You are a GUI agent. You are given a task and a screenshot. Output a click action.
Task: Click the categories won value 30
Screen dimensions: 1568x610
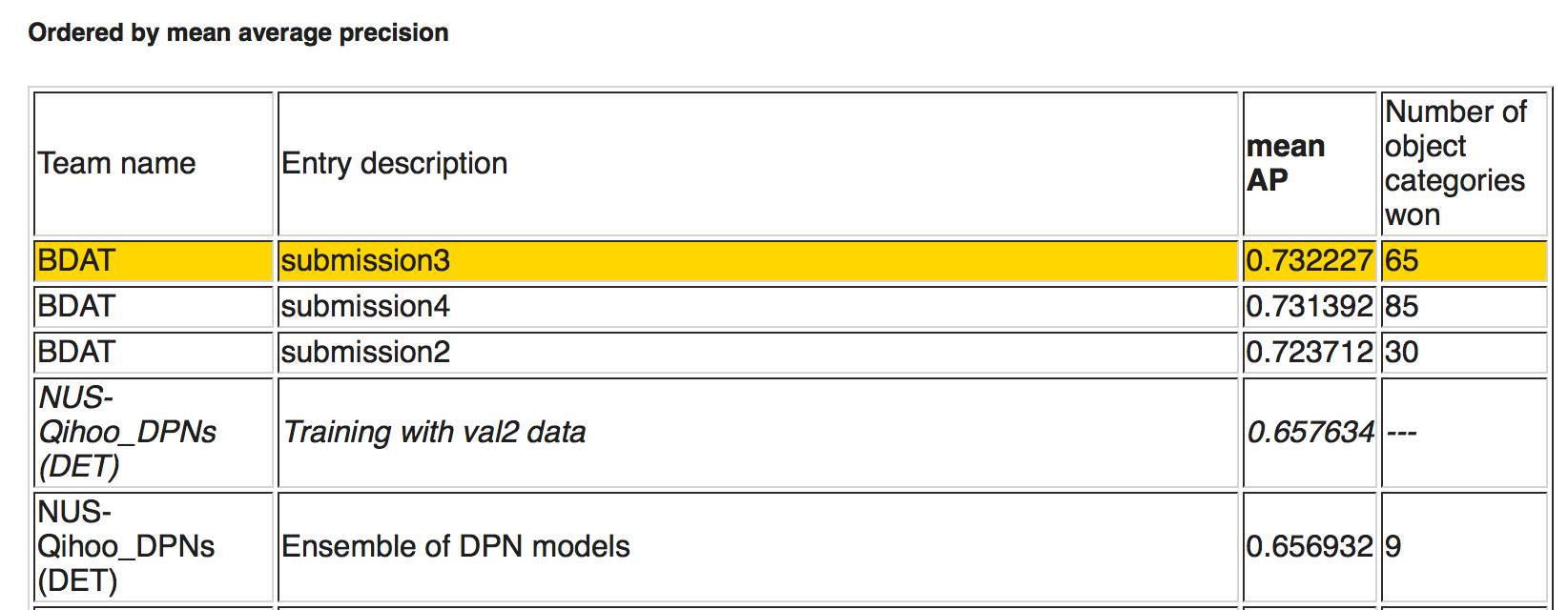(1401, 353)
